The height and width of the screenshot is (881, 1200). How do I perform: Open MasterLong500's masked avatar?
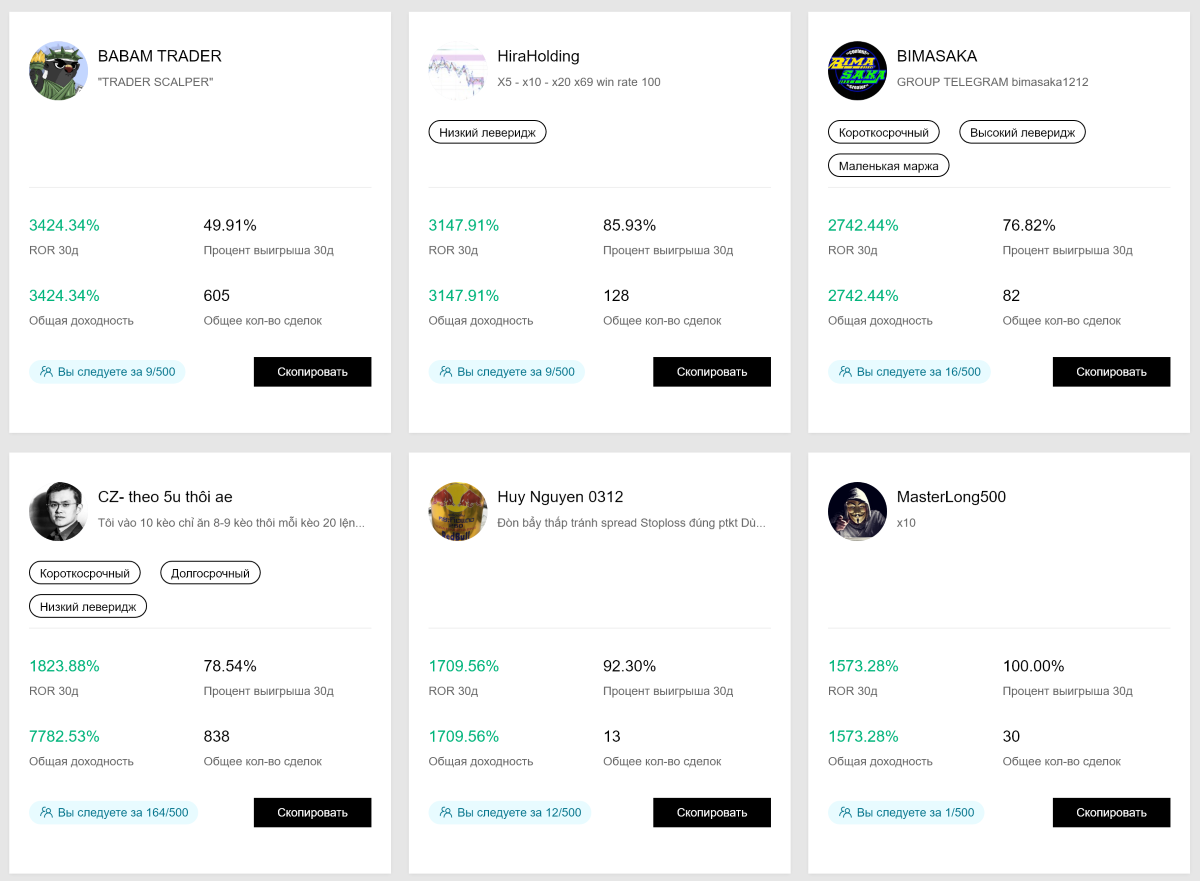[857, 512]
